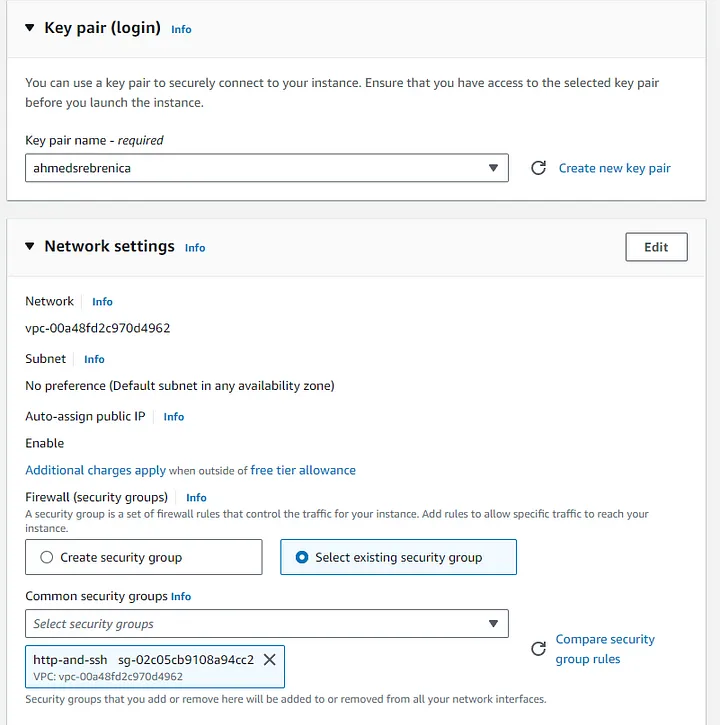Click refresh icon beside security groups dropdown
720x725 pixels.
[538, 649]
